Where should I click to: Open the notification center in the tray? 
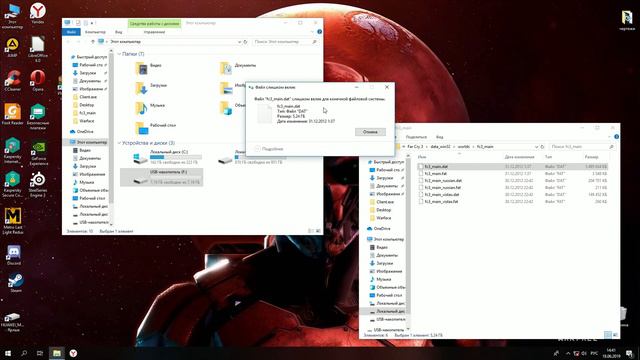[629, 353]
